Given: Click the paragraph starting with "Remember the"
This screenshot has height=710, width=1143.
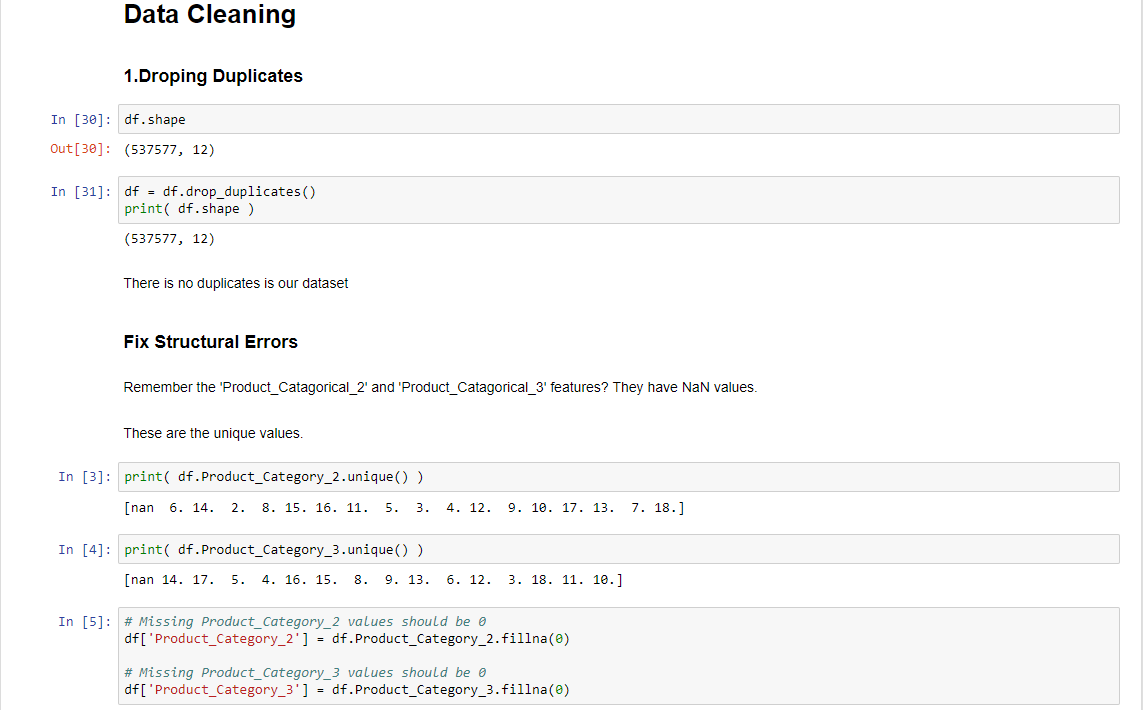Looking at the screenshot, I should tap(440, 387).
